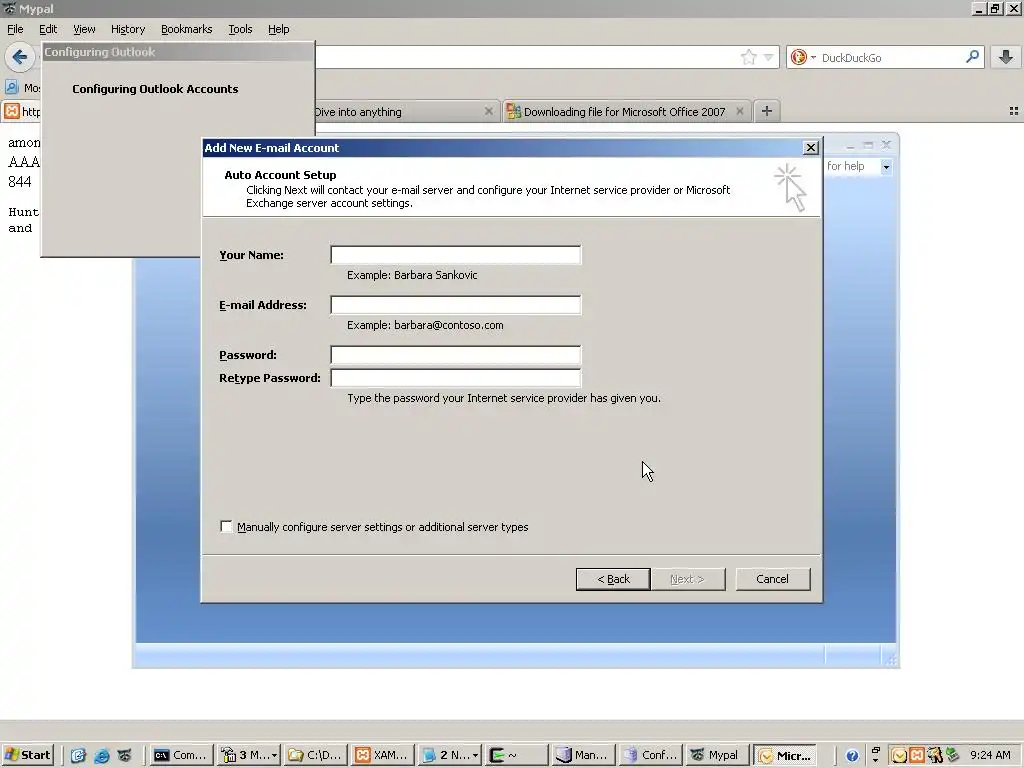The height and width of the screenshot is (768, 1024).
Task: Select the XAMPP 'http' tab in Mypal
Action: (x=21, y=112)
